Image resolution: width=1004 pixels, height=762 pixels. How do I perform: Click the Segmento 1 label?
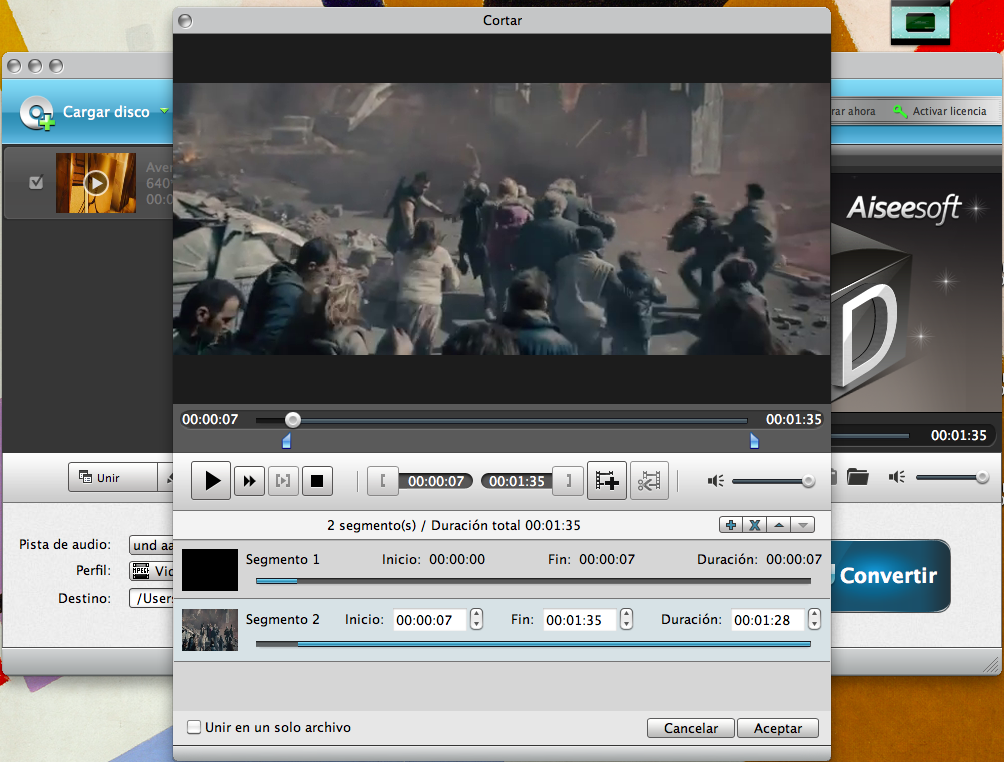point(282,559)
